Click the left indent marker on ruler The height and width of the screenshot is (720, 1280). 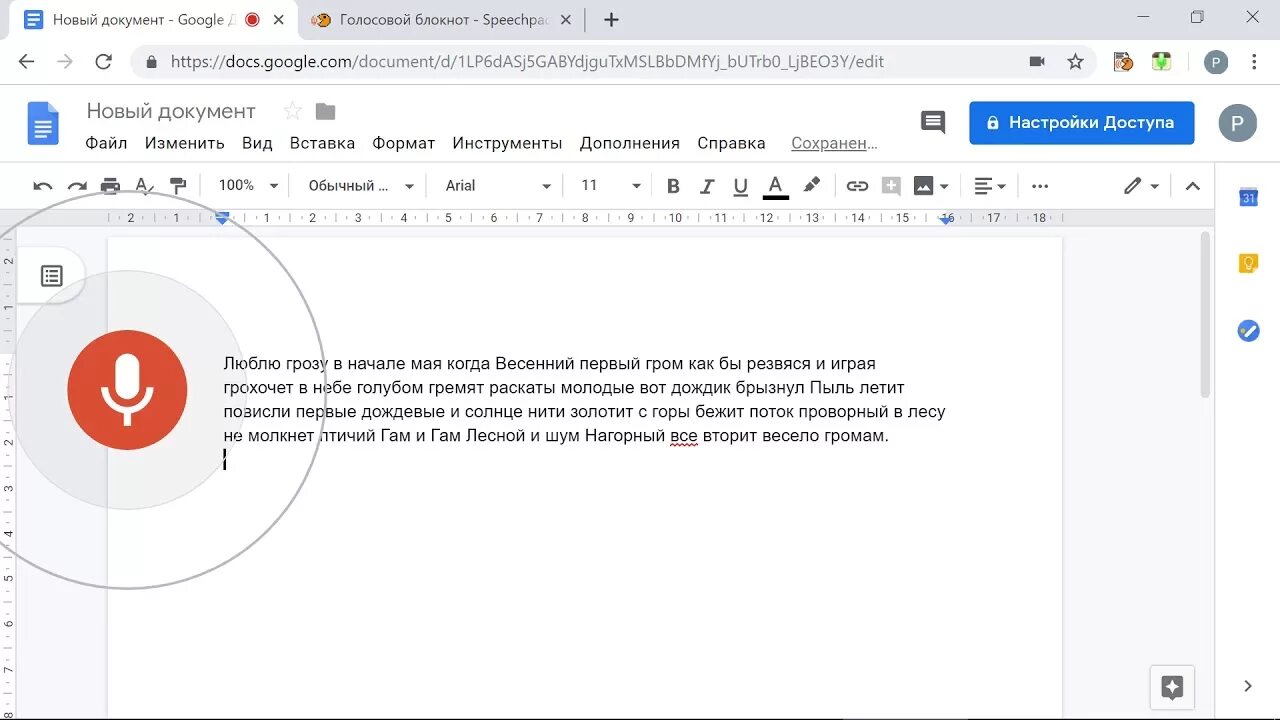click(223, 220)
